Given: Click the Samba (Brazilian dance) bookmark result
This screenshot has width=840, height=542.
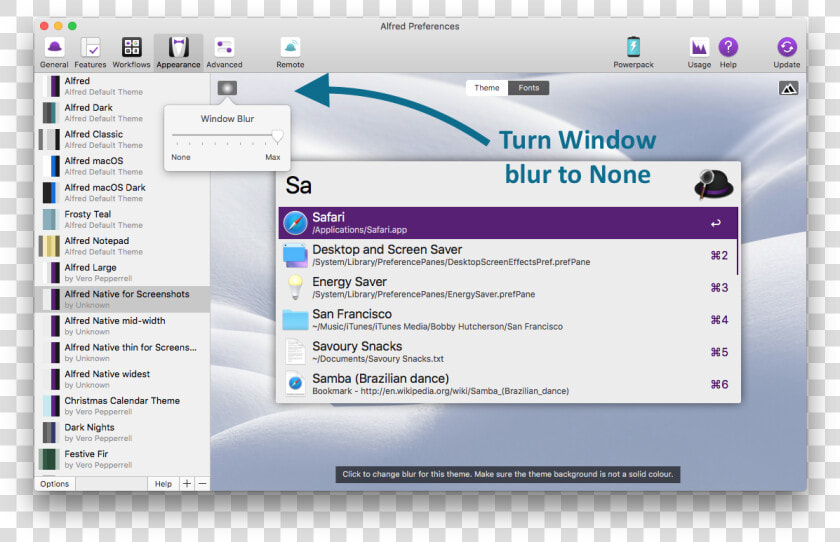Looking at the screenshot, I should point(507,383).
